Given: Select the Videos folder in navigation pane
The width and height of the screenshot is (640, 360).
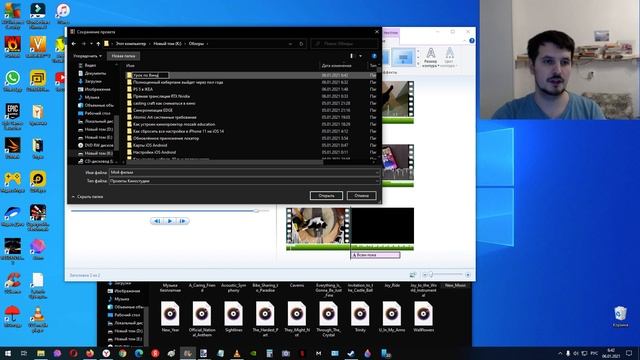Looking at the screenshot, I should 90,65.
